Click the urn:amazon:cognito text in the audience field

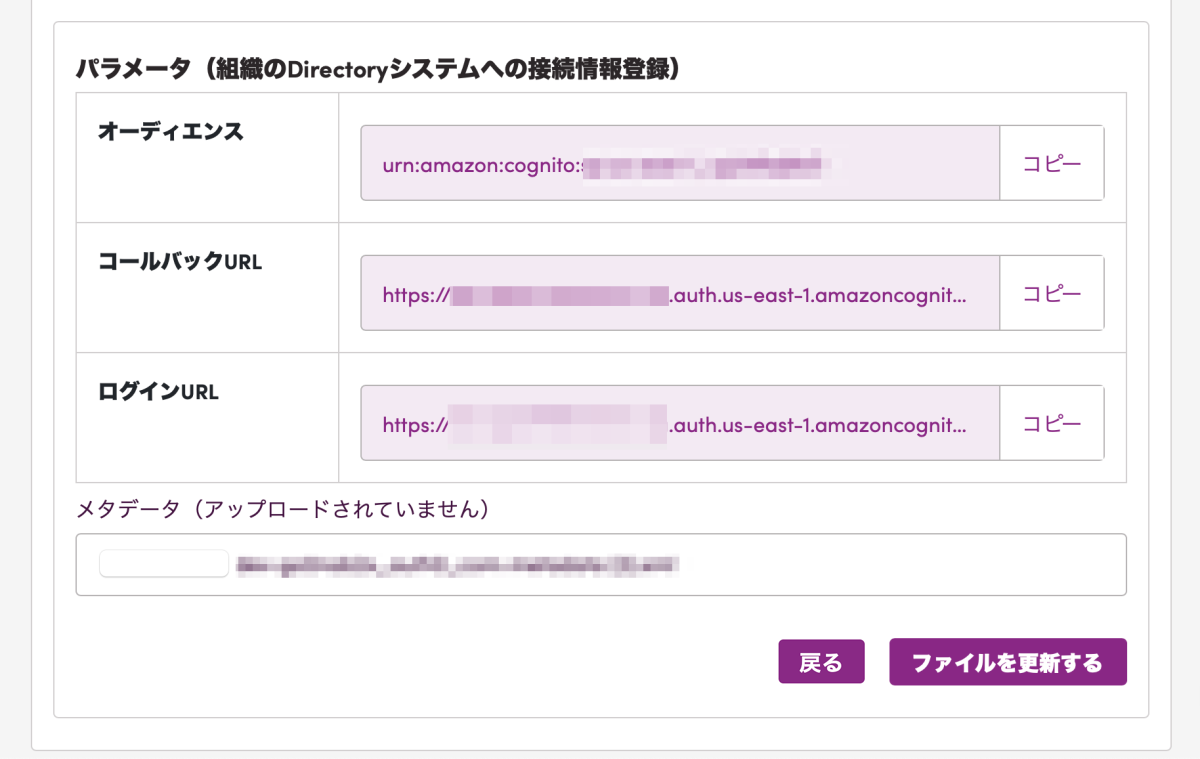pos(480,164)
